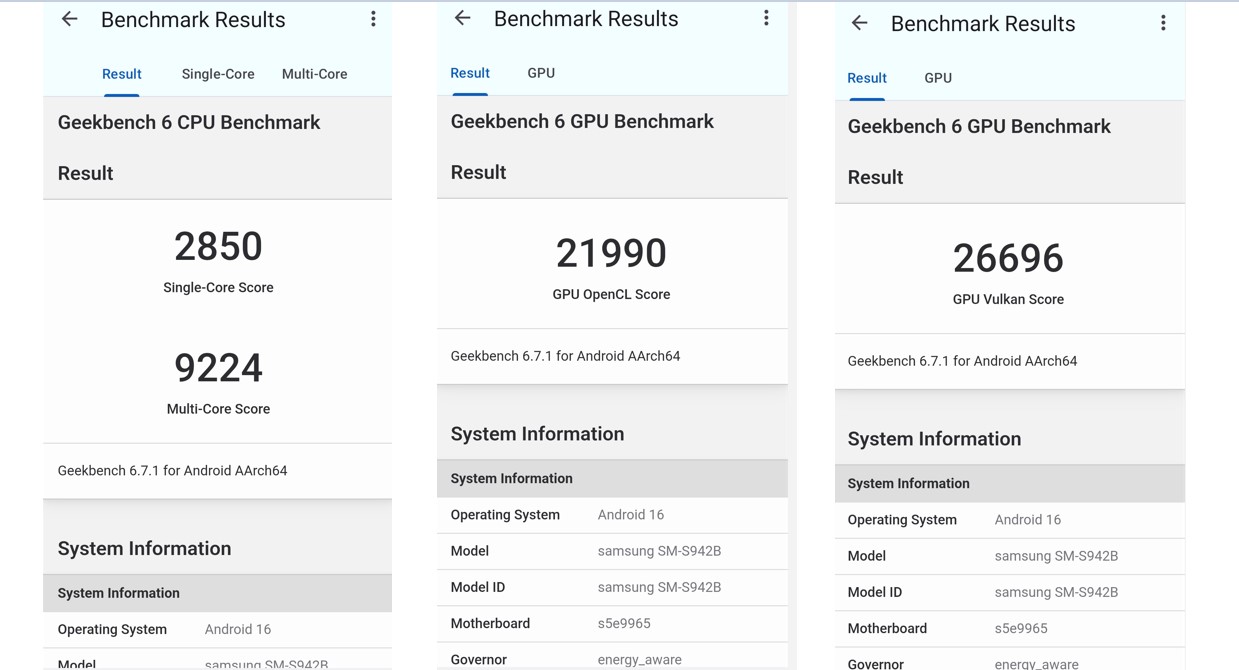The height and width of the screenshot is (670, 1239).
Task: Click Benchmark Results title in OpenCL screen
Action: tap(586, 19)
